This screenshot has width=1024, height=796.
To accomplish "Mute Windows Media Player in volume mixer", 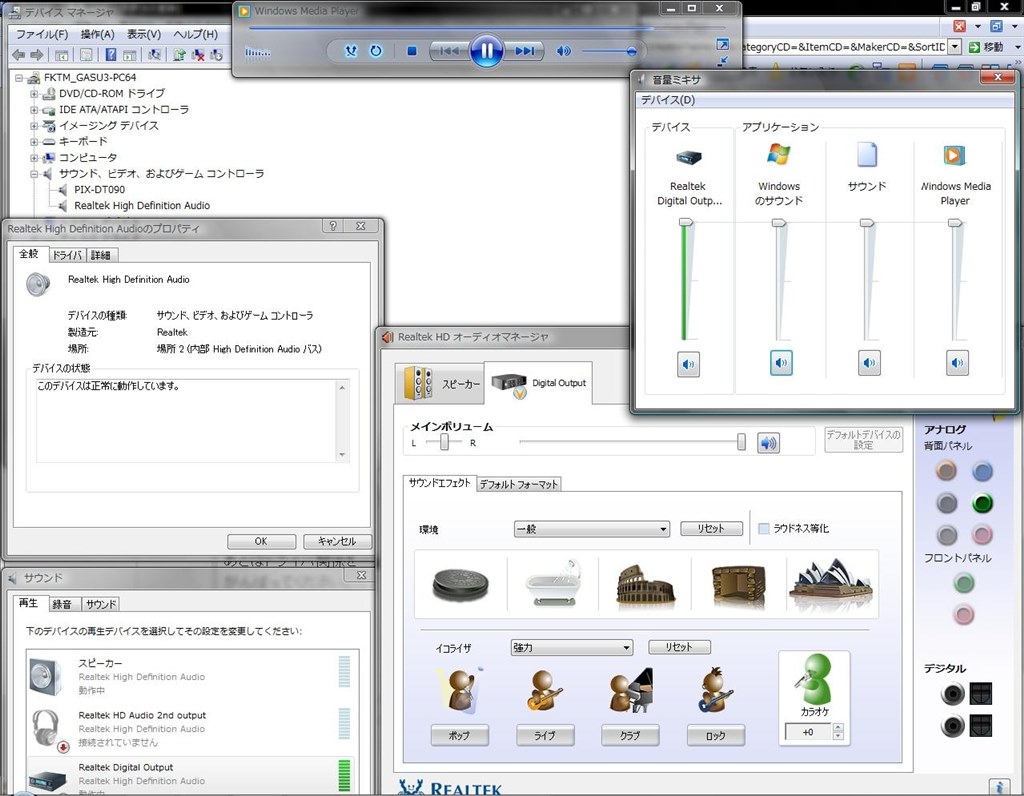I will [x=957, y=364].
